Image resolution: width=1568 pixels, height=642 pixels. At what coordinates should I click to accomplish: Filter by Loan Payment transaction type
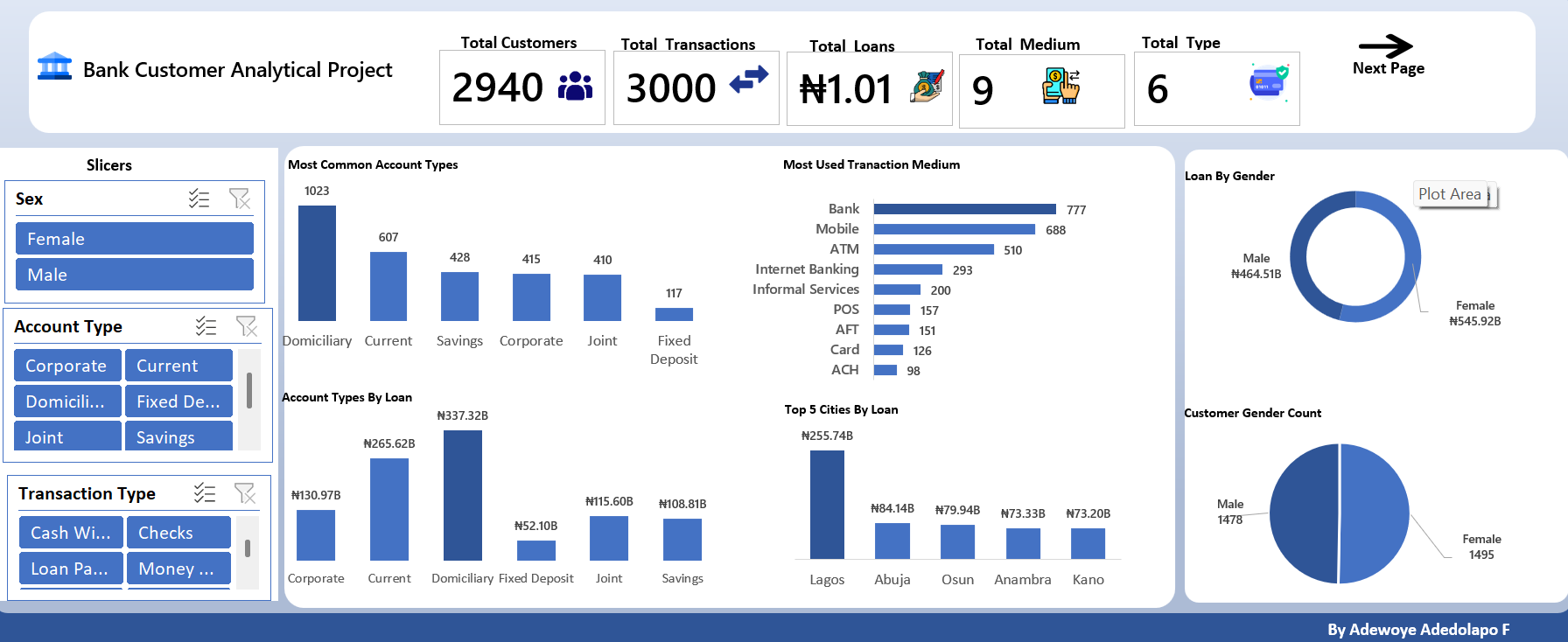point(71,568)
